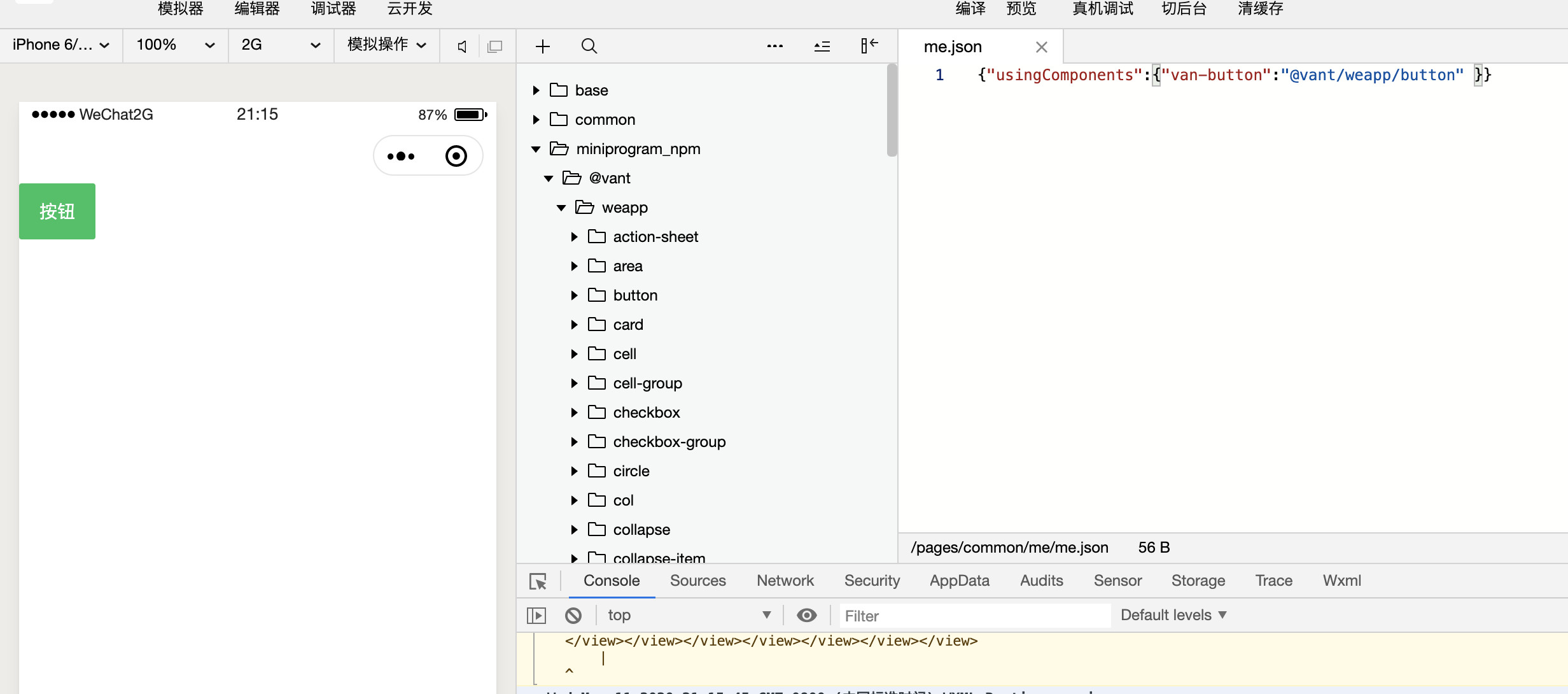Open the three-dots more options in file tree
The image size is (1568, 694).
pyautogui.click(x=774, y=46)
